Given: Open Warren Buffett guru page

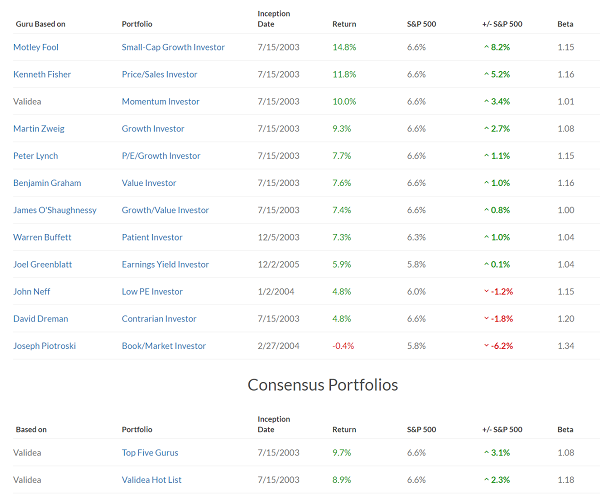Looking at the screenshot, I should tap(42, 237).
